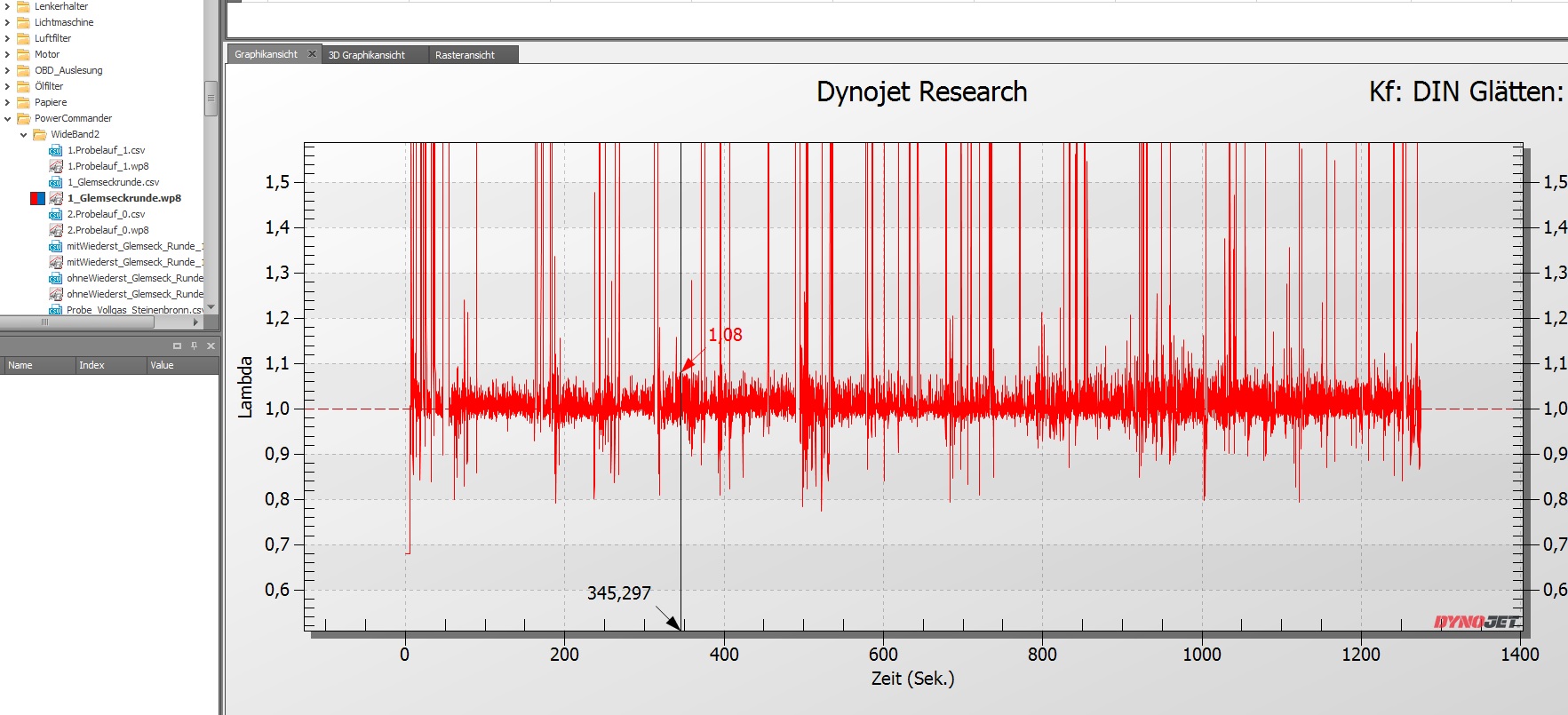Collapse the WideBand2 subfolder
Image resolution: width=1568 pixels, height=715 pixels.
tap(24, 134)
